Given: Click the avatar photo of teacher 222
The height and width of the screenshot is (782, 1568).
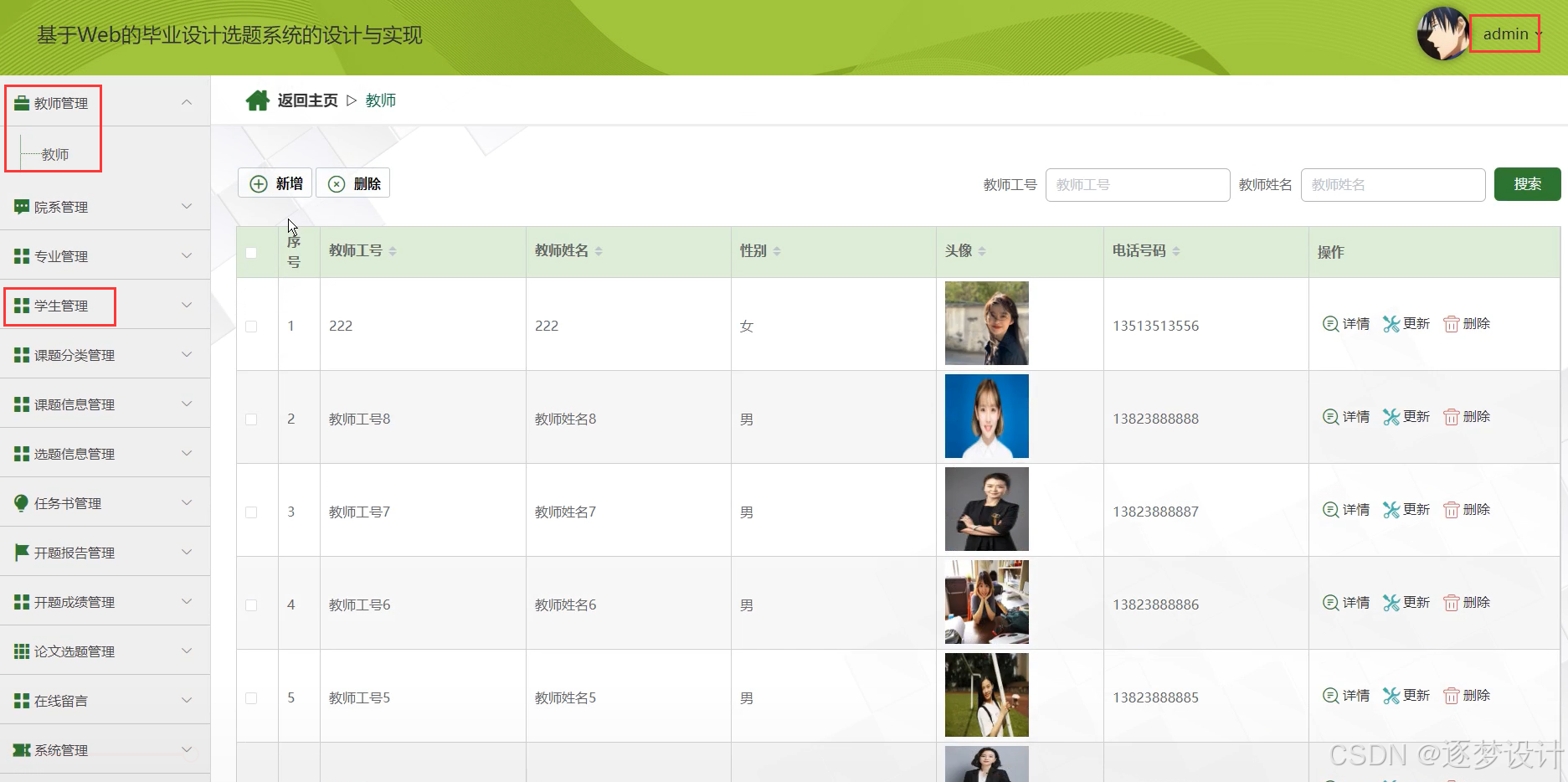Looking at the screenshot, I should point(987,323).
